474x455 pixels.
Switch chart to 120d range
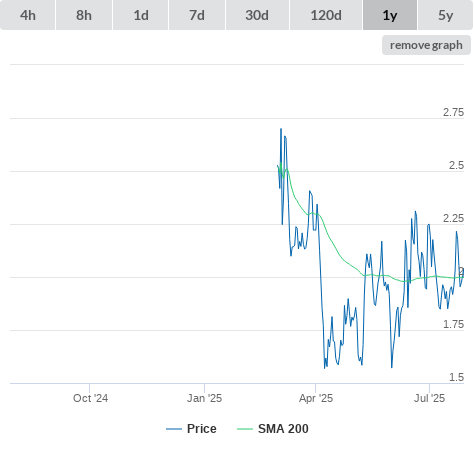pos(326,15)
